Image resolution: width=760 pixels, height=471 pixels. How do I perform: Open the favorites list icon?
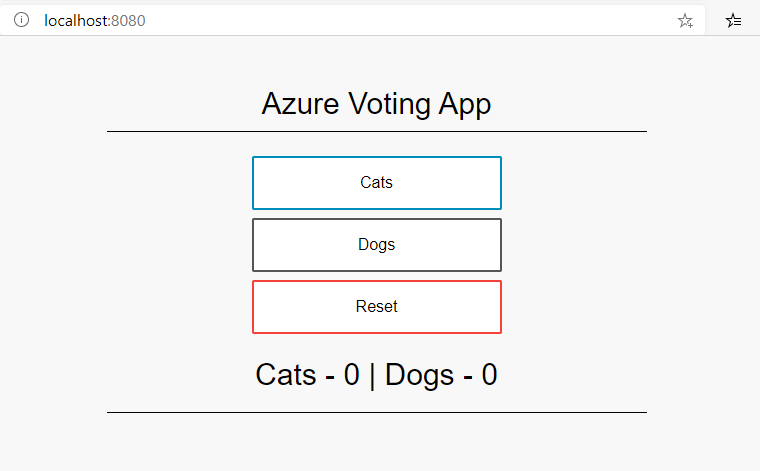pos(734,20)
